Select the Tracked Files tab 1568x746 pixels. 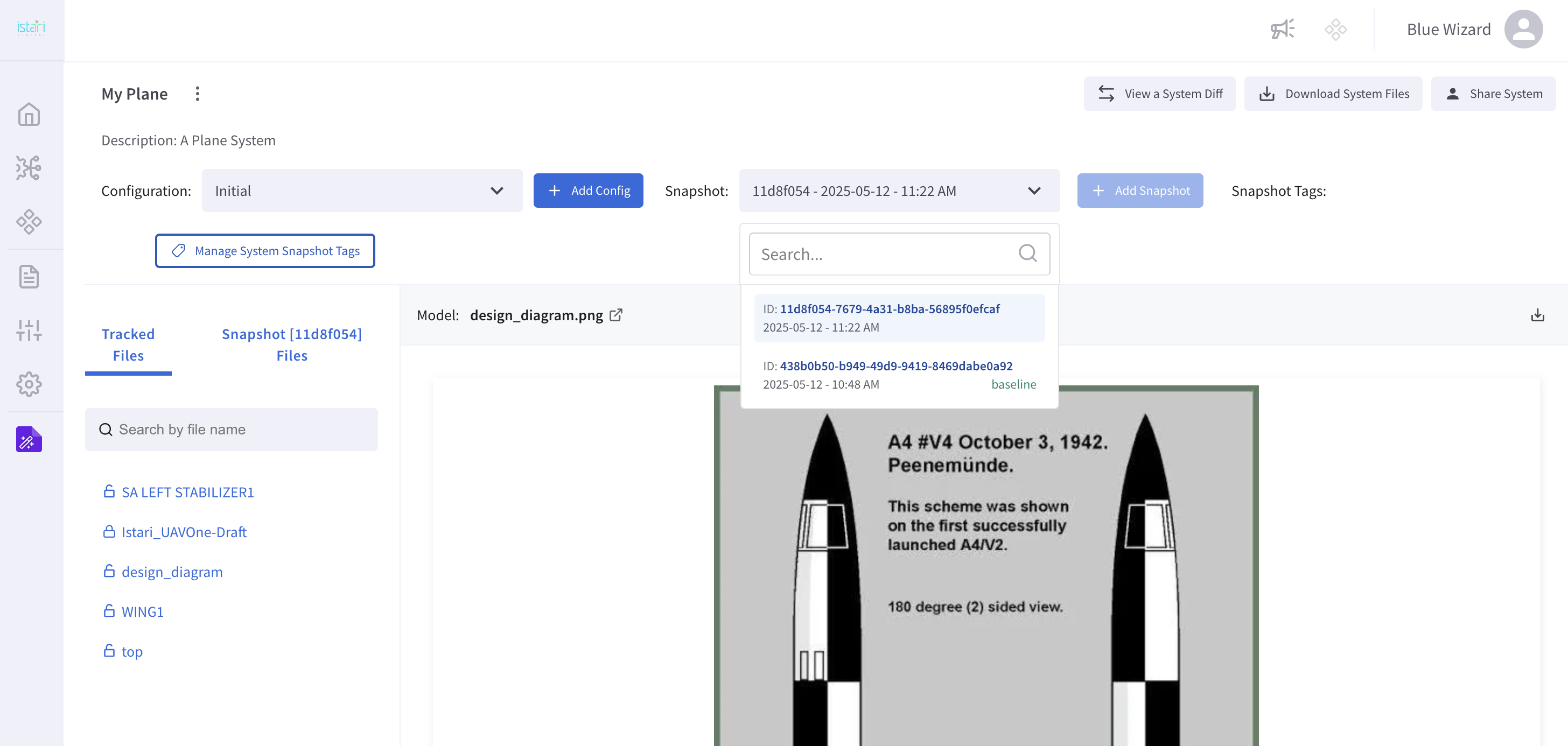point(128,344)
